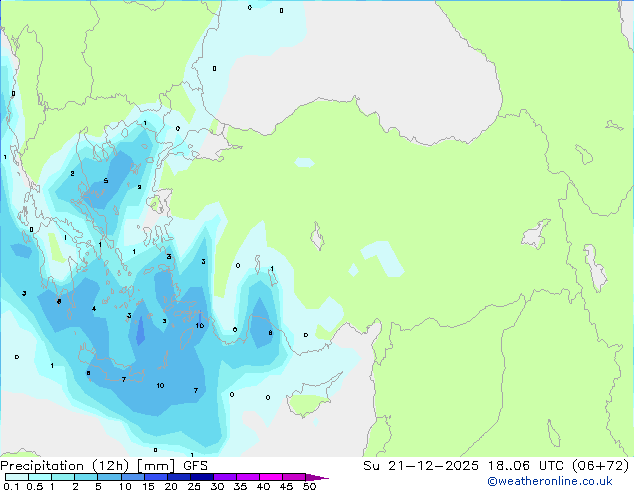This screenshot has height=490, width=634.
Task: Click the 25–30 mm dark navy swatch
Action: pyautogui.click(x=202, y=477)
